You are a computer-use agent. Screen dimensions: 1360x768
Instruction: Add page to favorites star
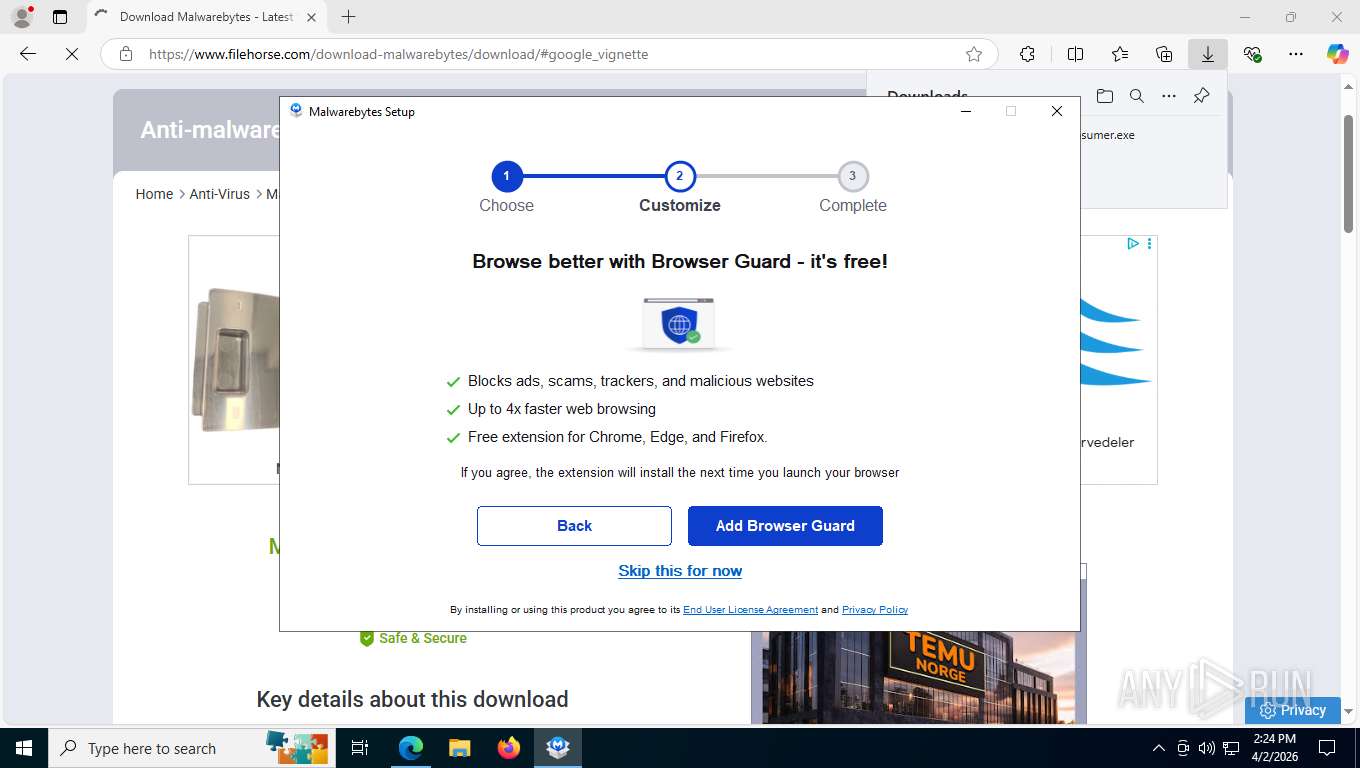974,54
